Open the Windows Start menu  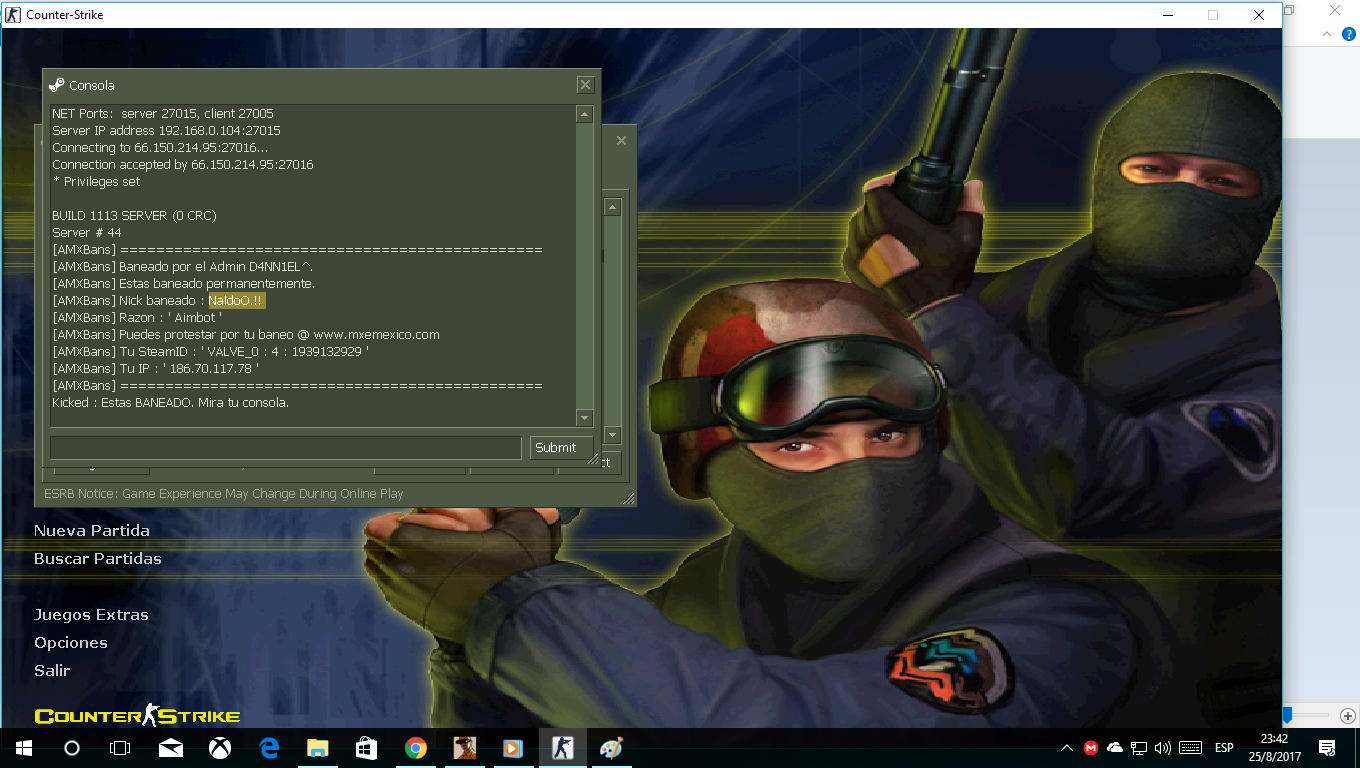coord(24,747)
